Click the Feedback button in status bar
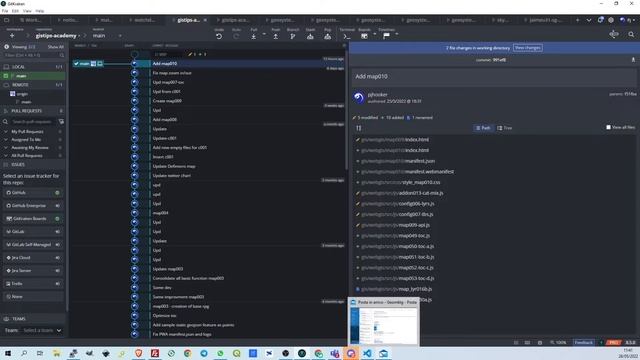 pos(584,342)
